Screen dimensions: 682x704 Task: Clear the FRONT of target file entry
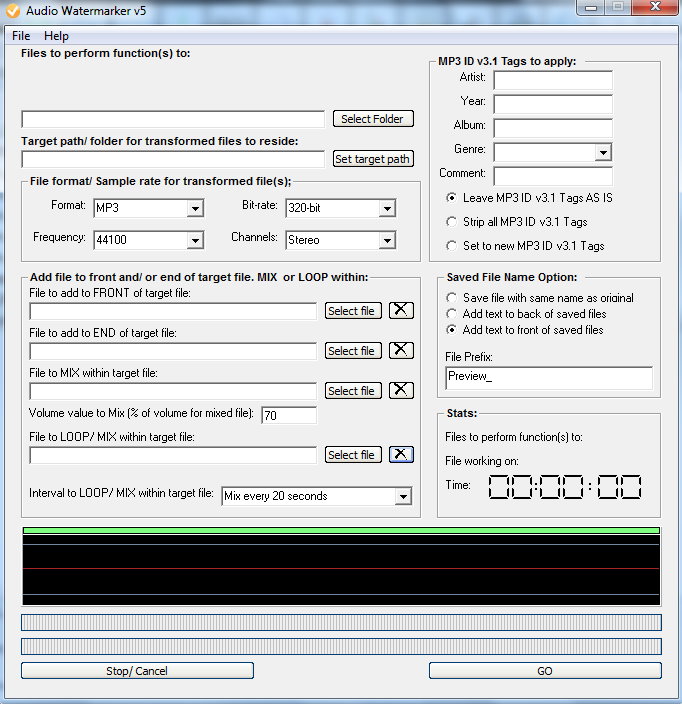coord(401,310)
